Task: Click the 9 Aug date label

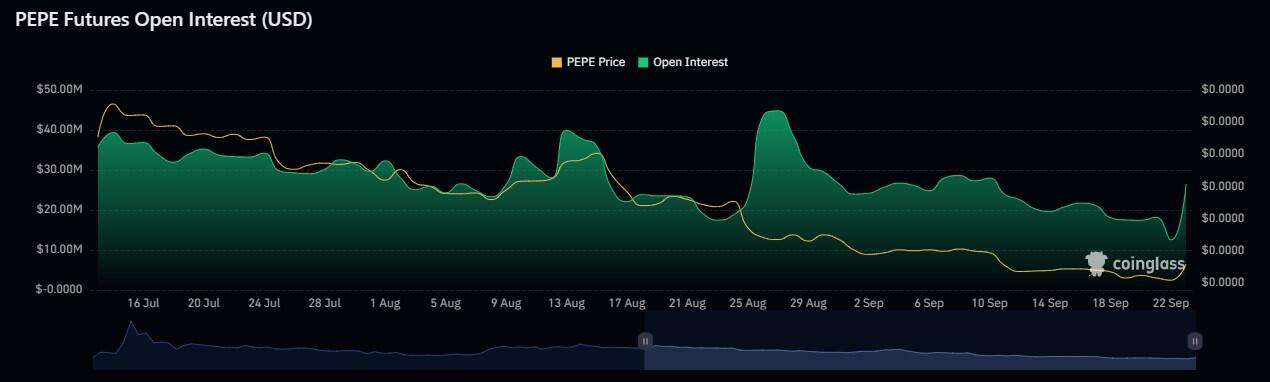Action: click(x=505, y=302)
